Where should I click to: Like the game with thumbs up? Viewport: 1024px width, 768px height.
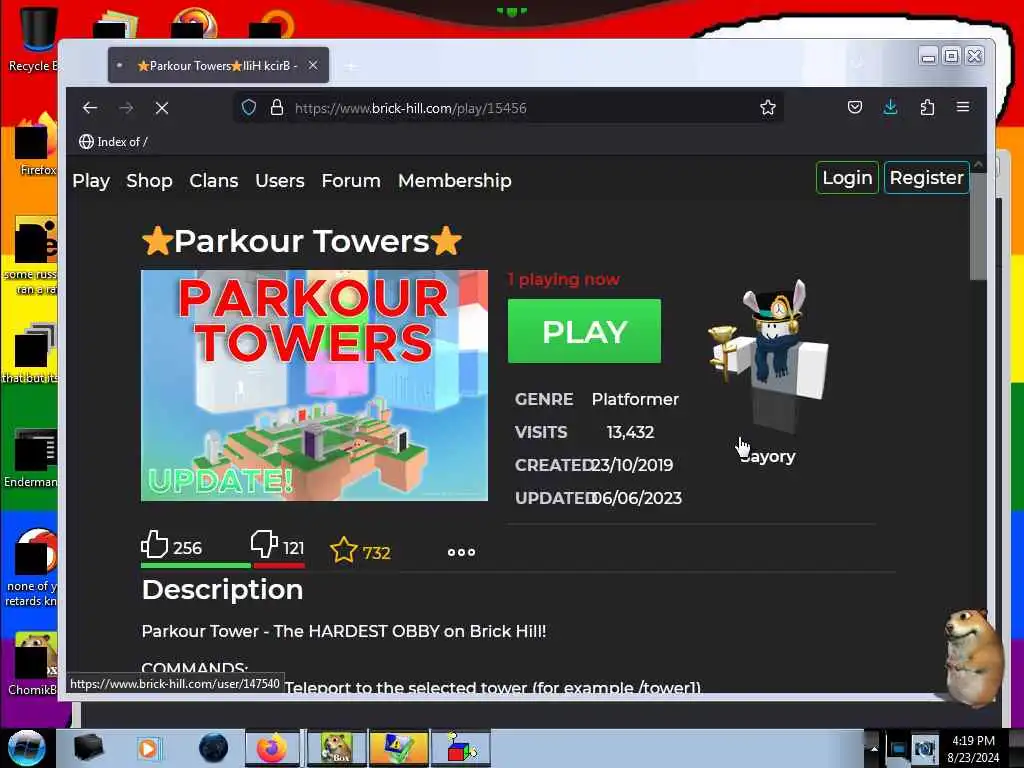click(155, 545)
